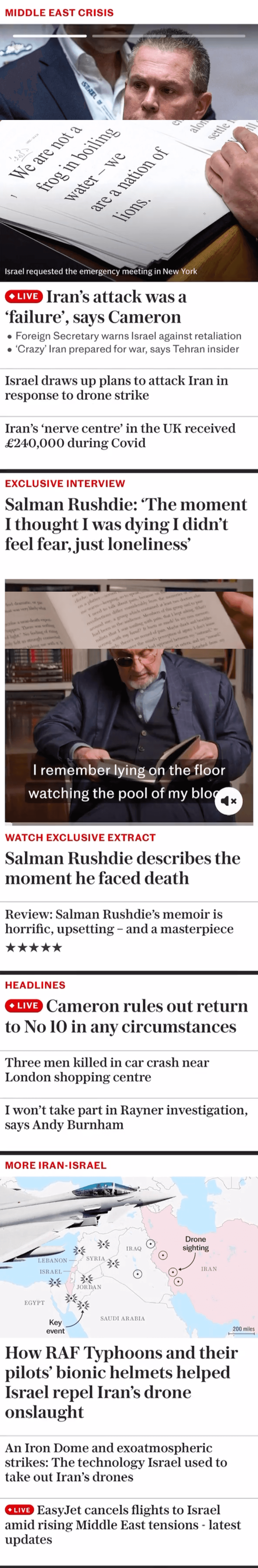The height and width of the screenshot is (1568, 258).
Task: Click the LIVE badge on EasyJet story
Action: tap(19, 1510)
